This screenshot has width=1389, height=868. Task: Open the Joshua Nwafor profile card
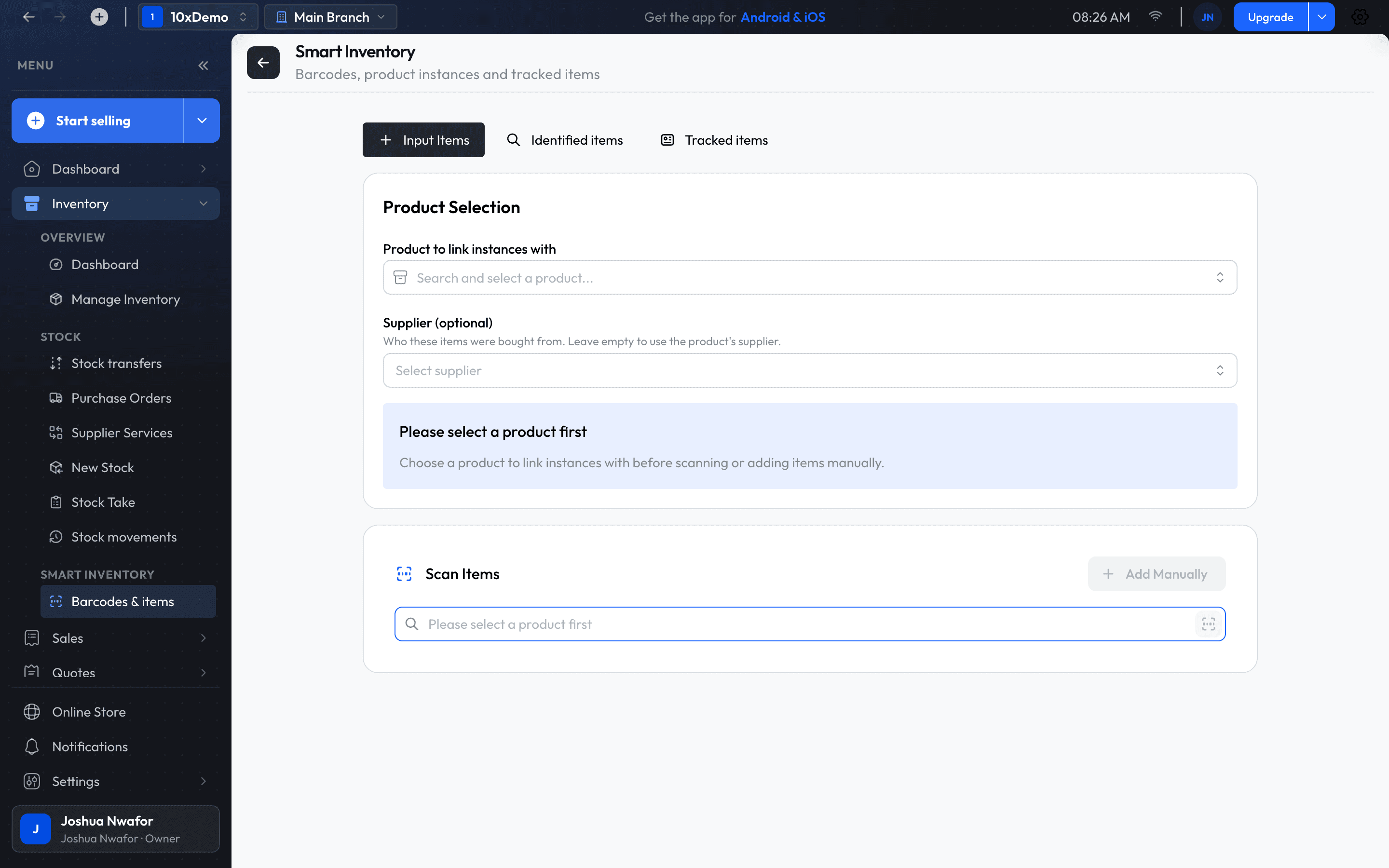[115, 829]
